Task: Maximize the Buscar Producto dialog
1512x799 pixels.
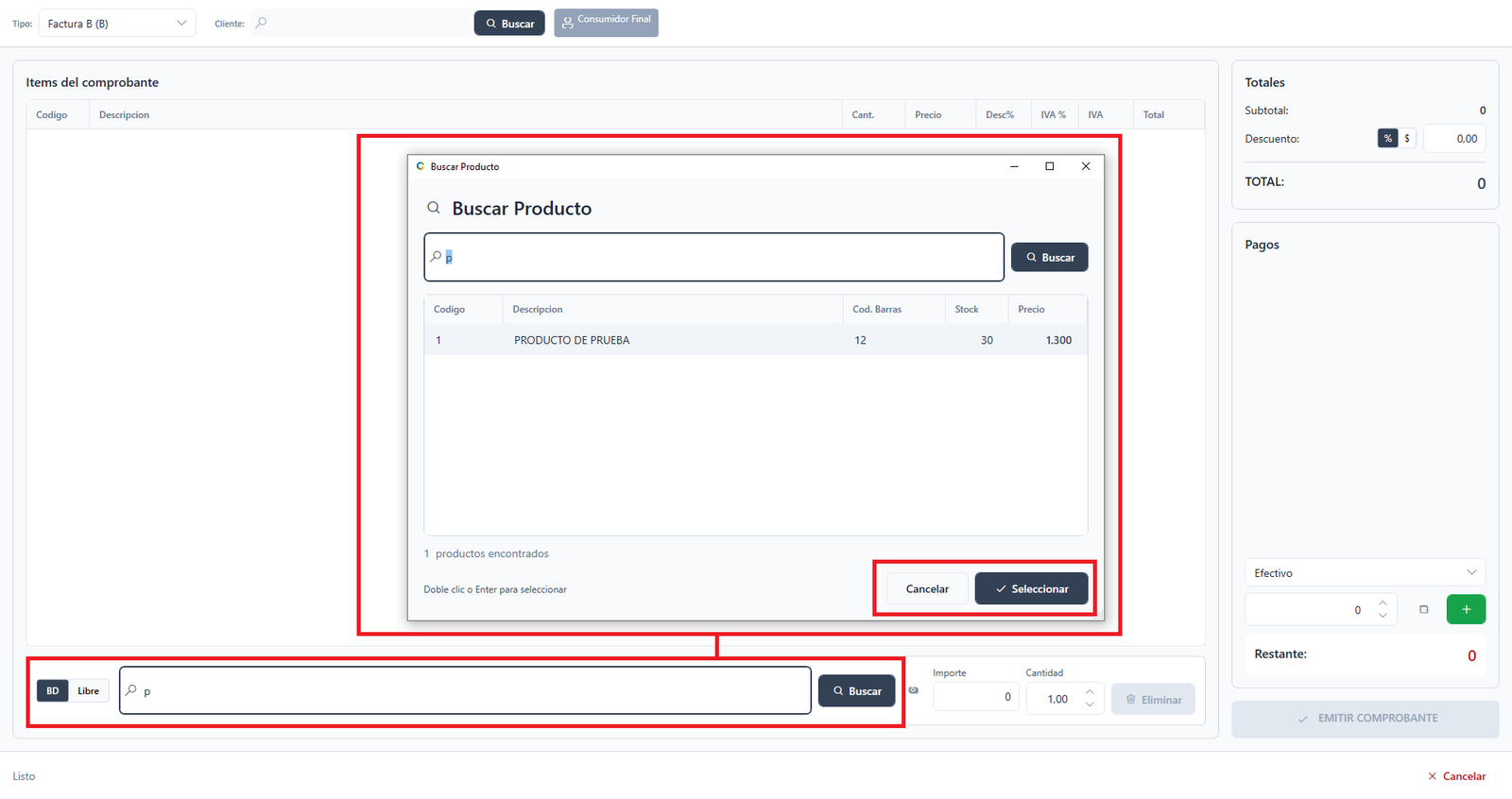Action: (1049, 166)
